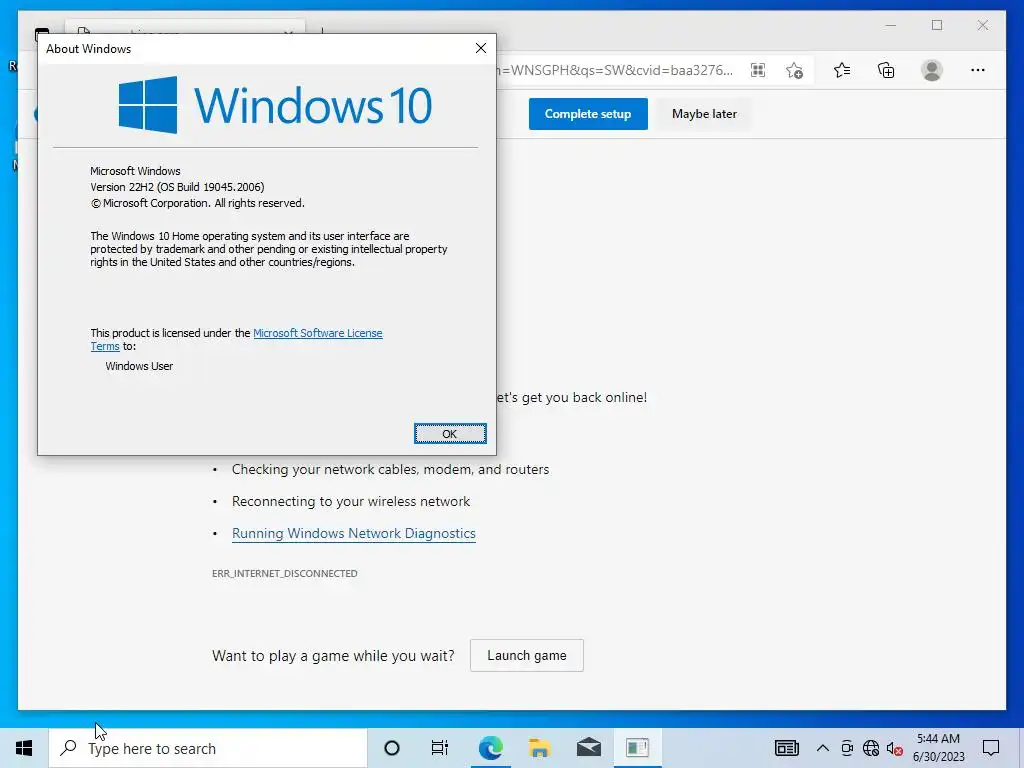The image size is (1024, 768).
Task: Click 'Windows User' licensee text
Action: [139, 366]
